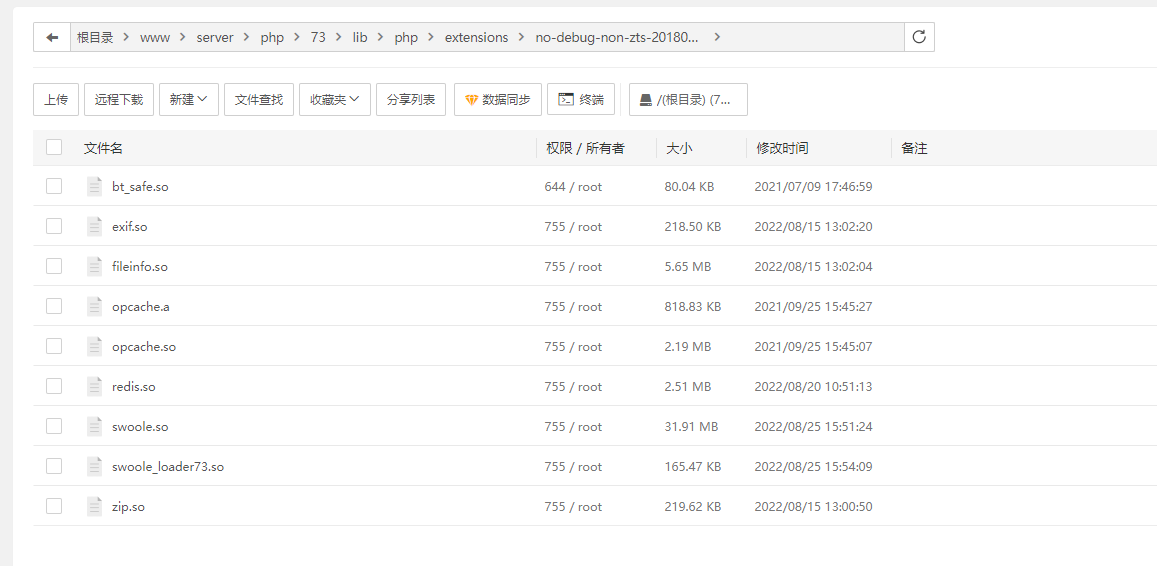Tick the select-all checkbox in header
This screenshot has width=1157, height=566.
54,148
